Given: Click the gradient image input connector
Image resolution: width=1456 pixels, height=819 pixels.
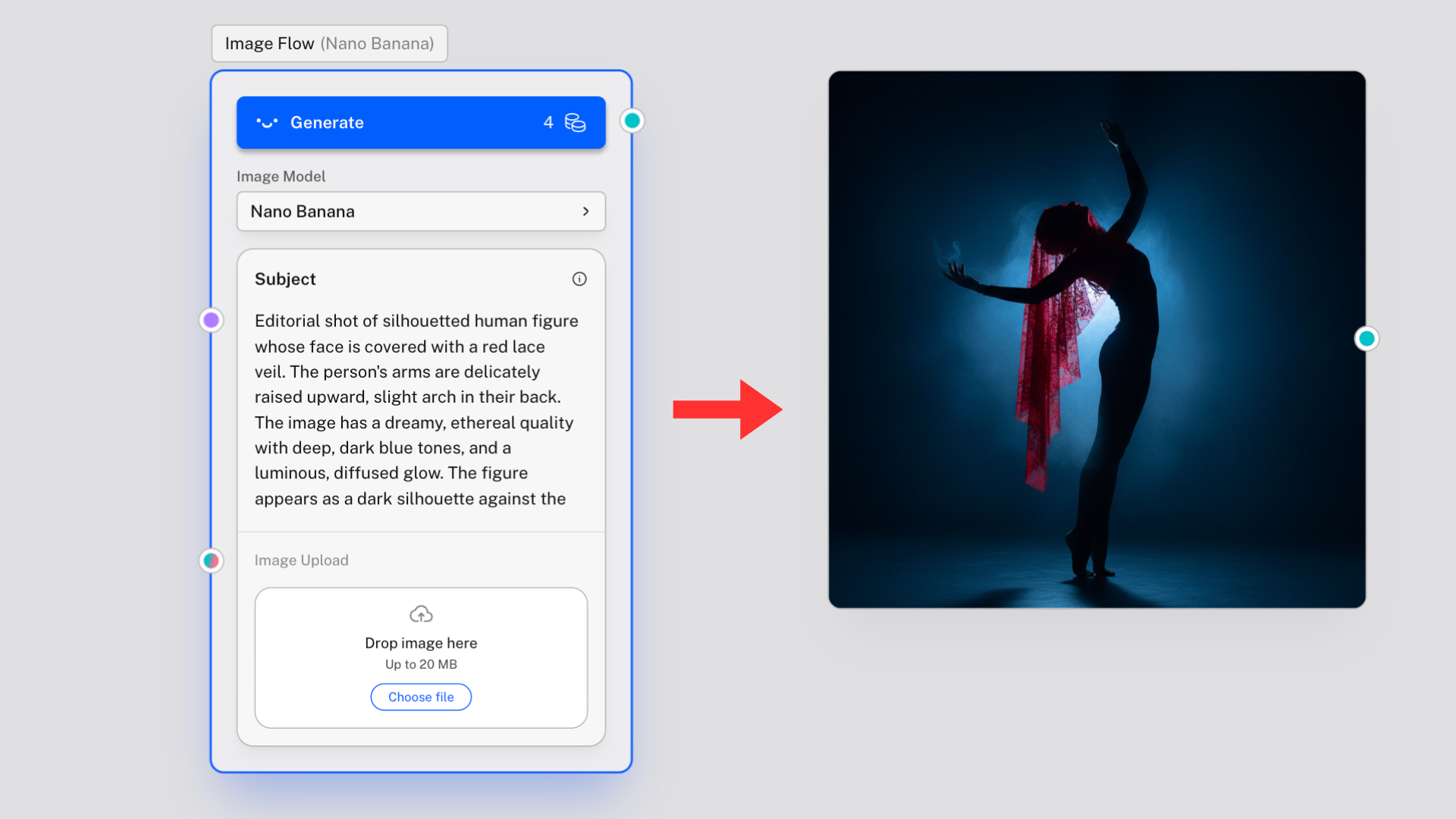Looking at the screenshot, I should (212, 560).
